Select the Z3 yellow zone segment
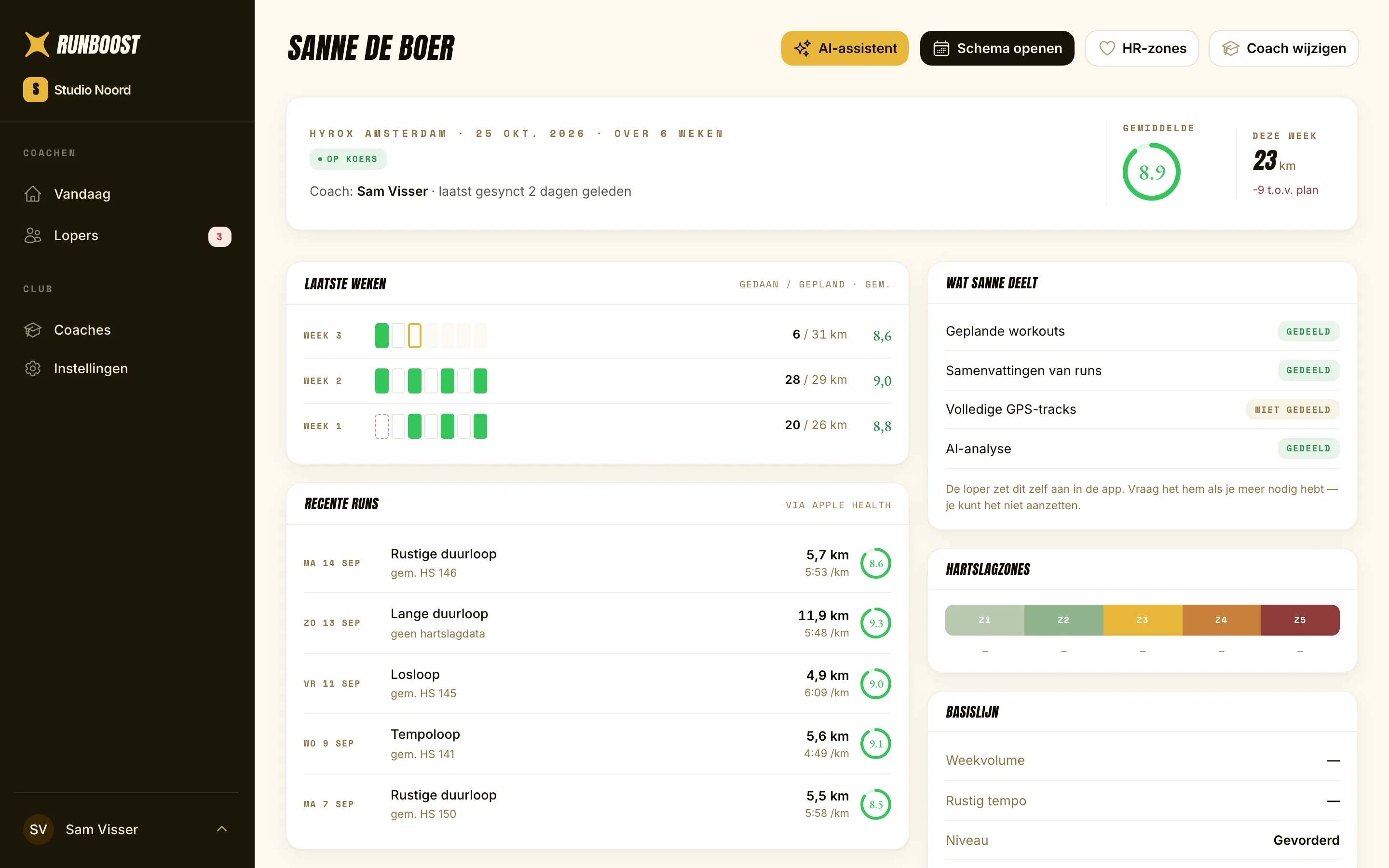The image size is (1389, 868). coord(1142,620)
